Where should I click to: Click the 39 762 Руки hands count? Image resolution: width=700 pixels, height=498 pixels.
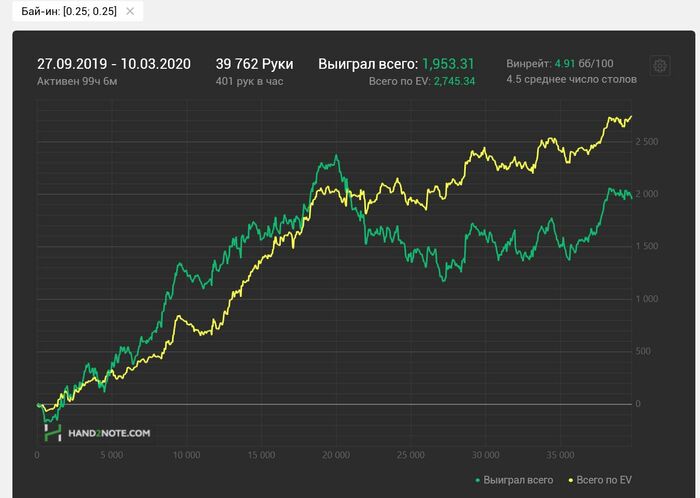(x=254, y=64)
